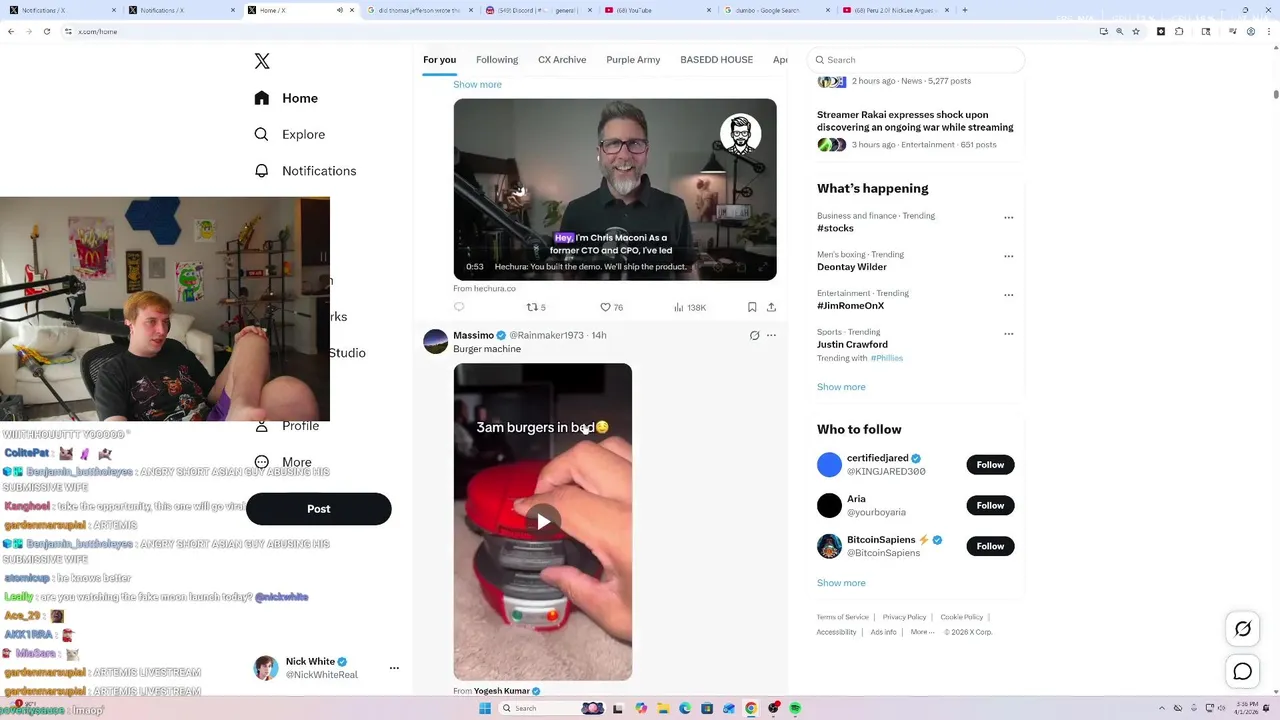This screenshot has width=1280, height=720.
Task: Repost the Hechura post with 5 reposts
Action: [536, 307]
